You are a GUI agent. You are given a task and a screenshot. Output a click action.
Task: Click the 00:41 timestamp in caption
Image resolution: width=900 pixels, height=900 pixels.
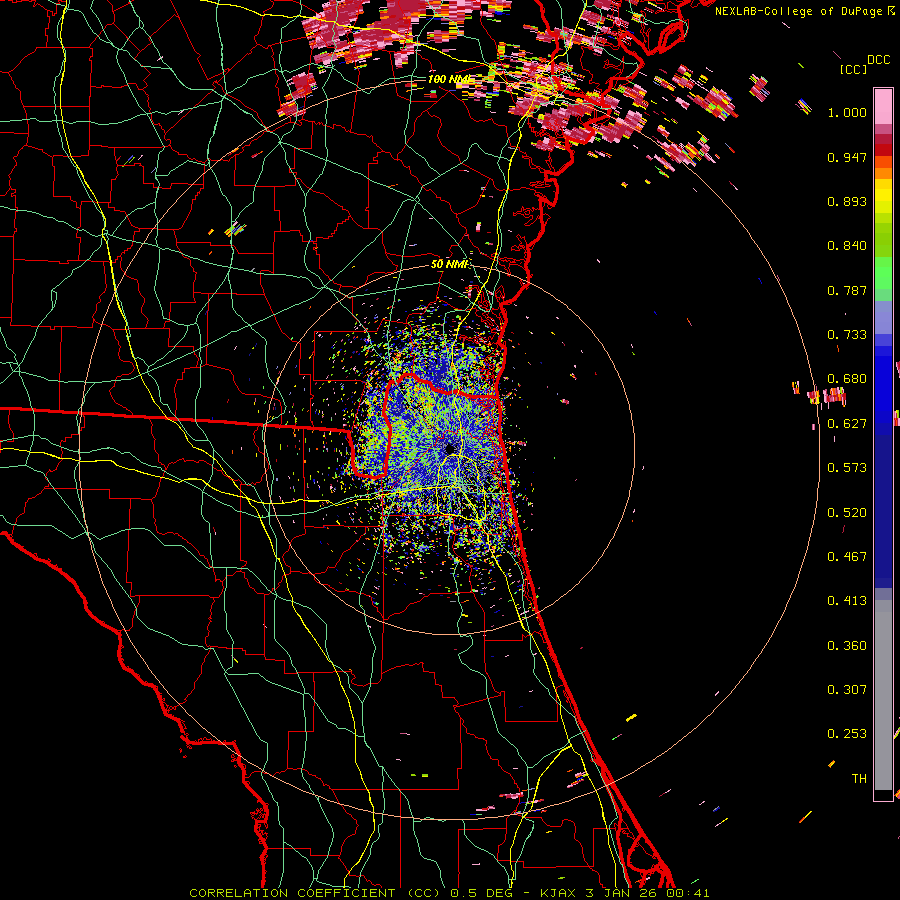[688, 893]
